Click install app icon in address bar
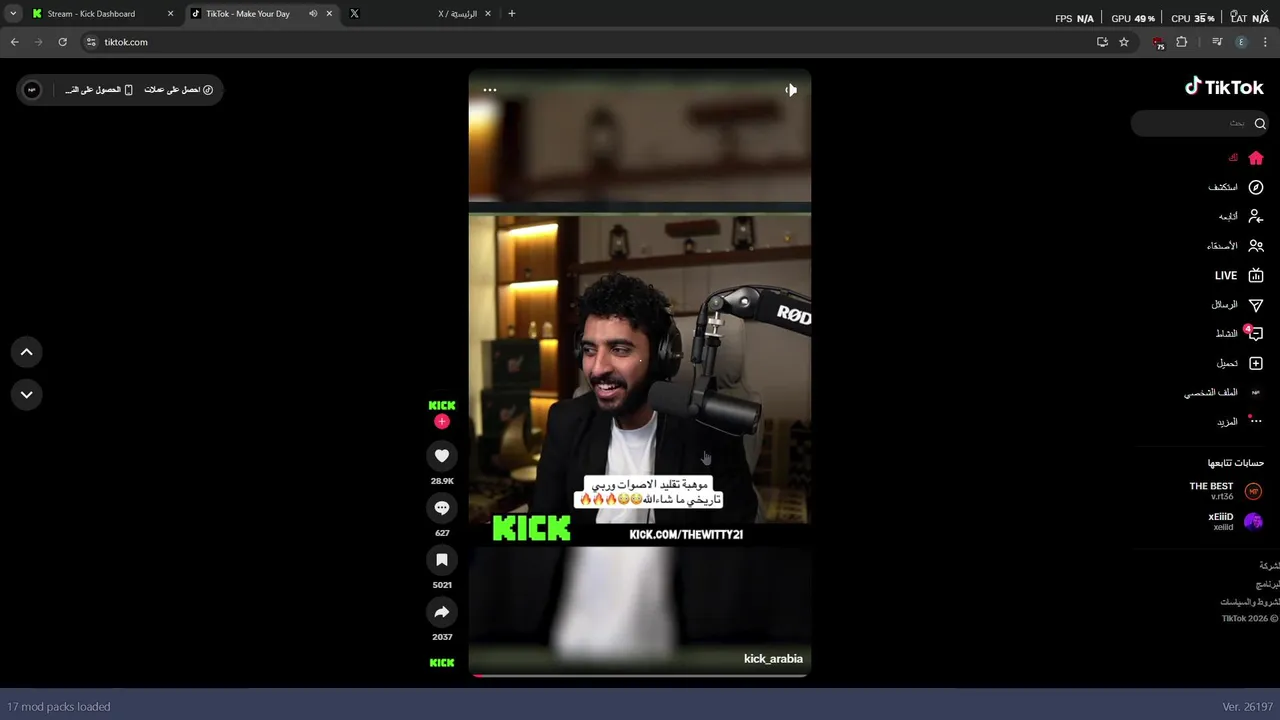This screenshot has width=1280, height=720. [1102, 42]
